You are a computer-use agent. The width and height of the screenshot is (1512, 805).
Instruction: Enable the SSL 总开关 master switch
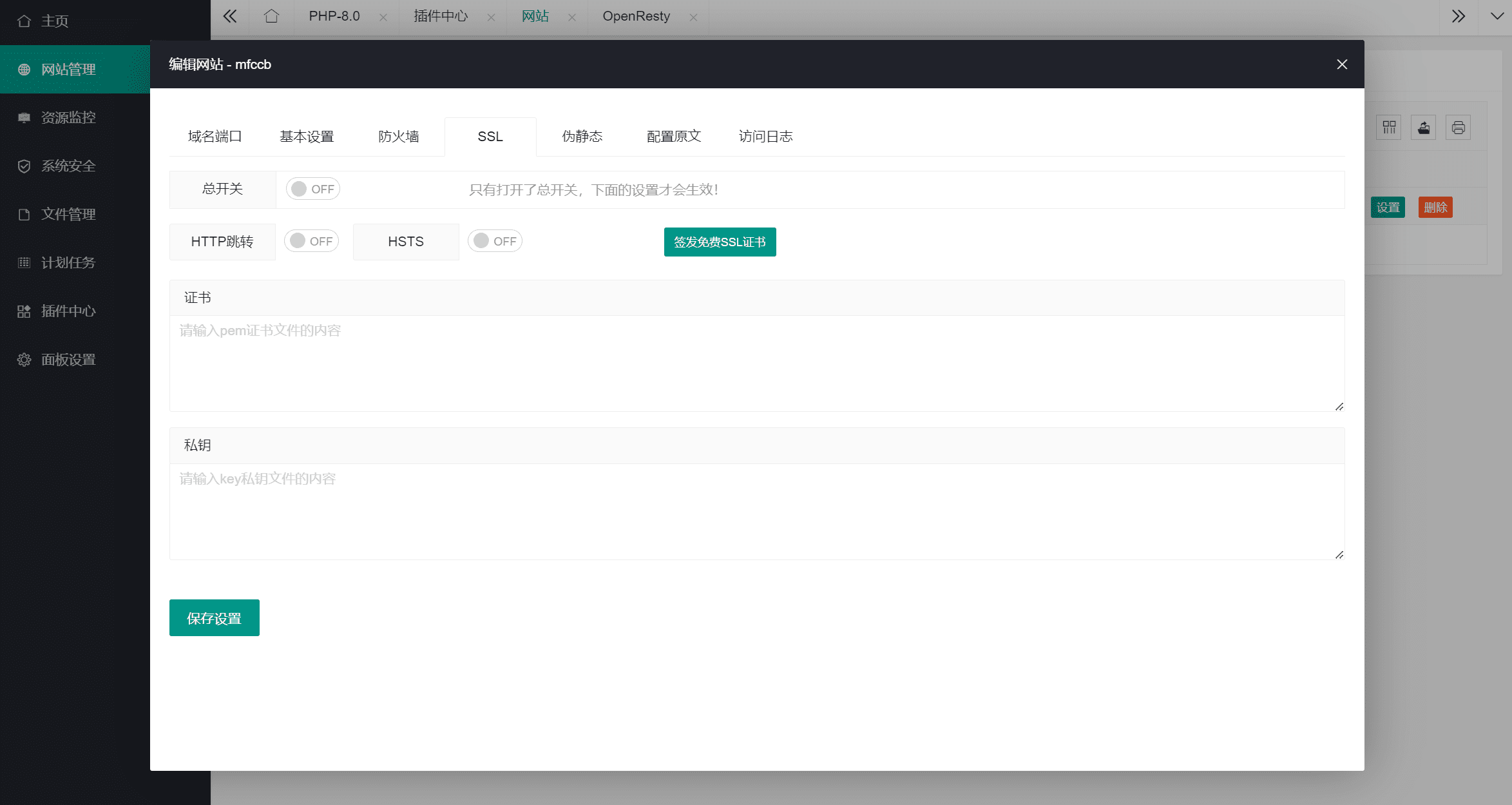[x=312, y=188]
